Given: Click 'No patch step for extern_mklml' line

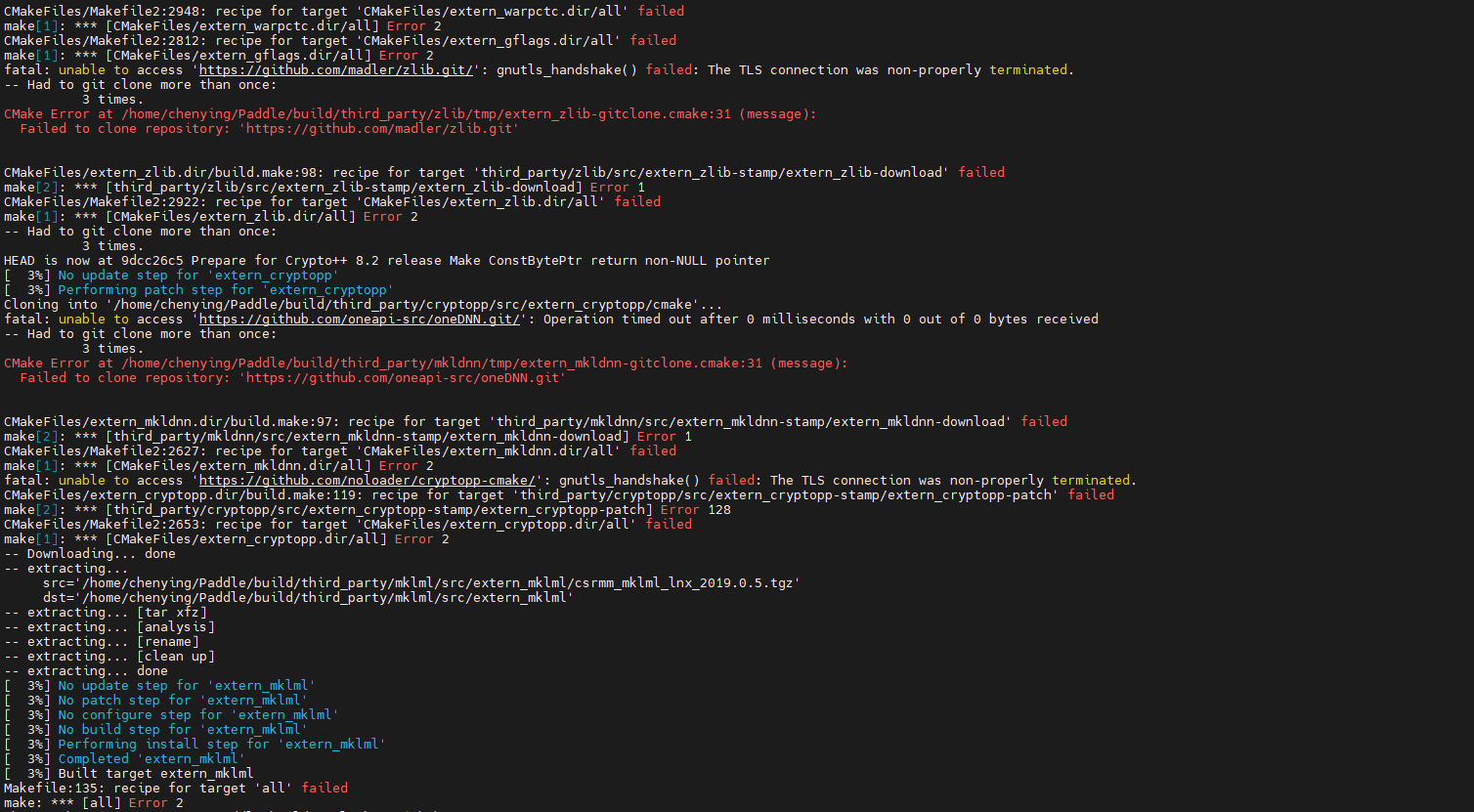Looking at the screenshot, I should 156,701.
